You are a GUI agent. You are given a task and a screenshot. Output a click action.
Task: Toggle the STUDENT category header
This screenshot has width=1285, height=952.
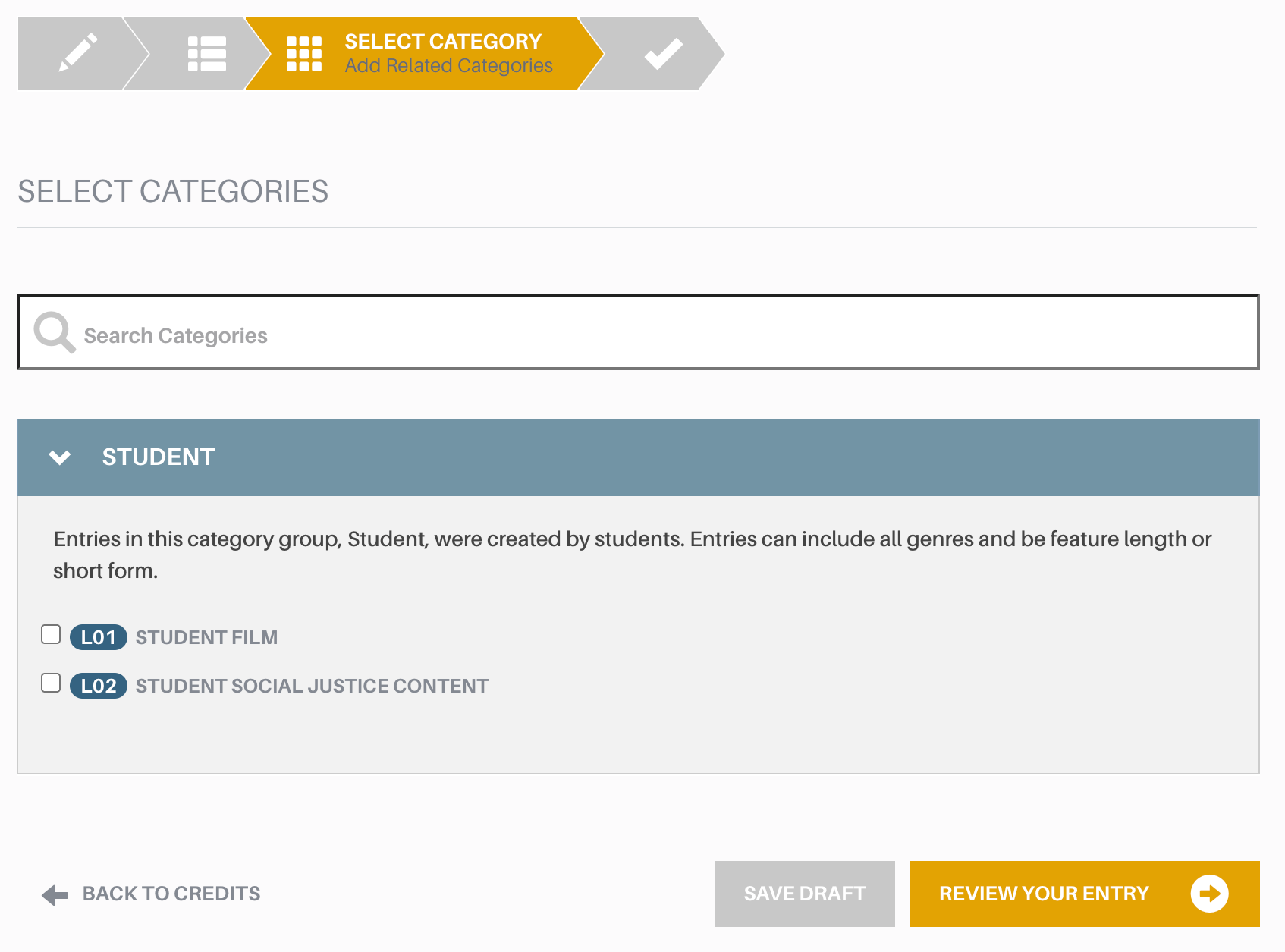638,457
